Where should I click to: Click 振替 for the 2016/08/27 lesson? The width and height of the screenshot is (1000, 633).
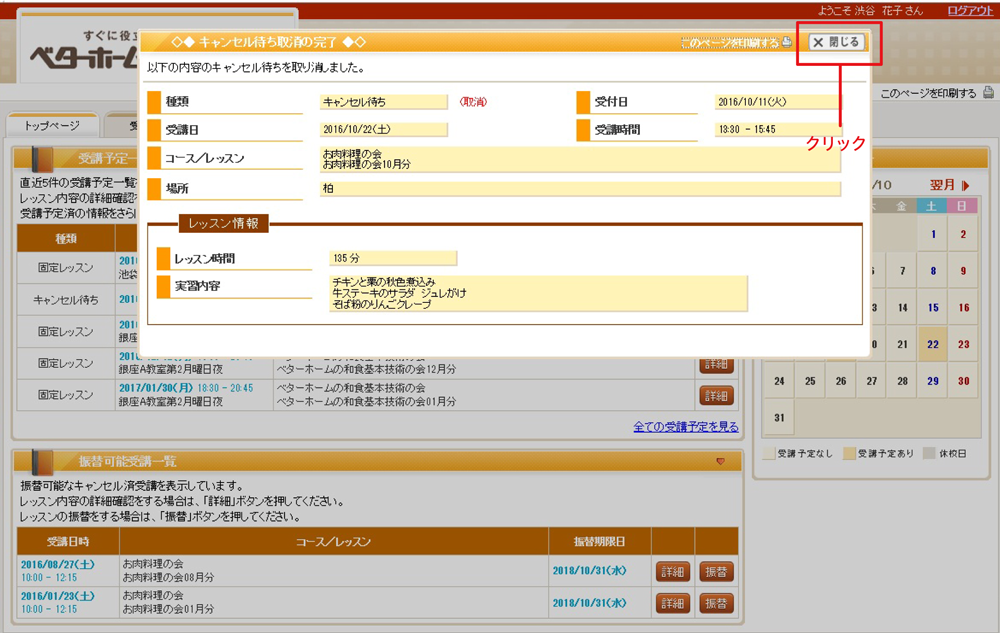click(x=716, y=572)
